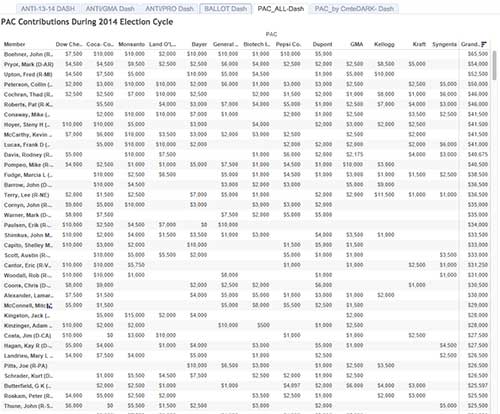Click the GMA column header
This screenshot has width=500, height=414.
(x=357, y=44)
